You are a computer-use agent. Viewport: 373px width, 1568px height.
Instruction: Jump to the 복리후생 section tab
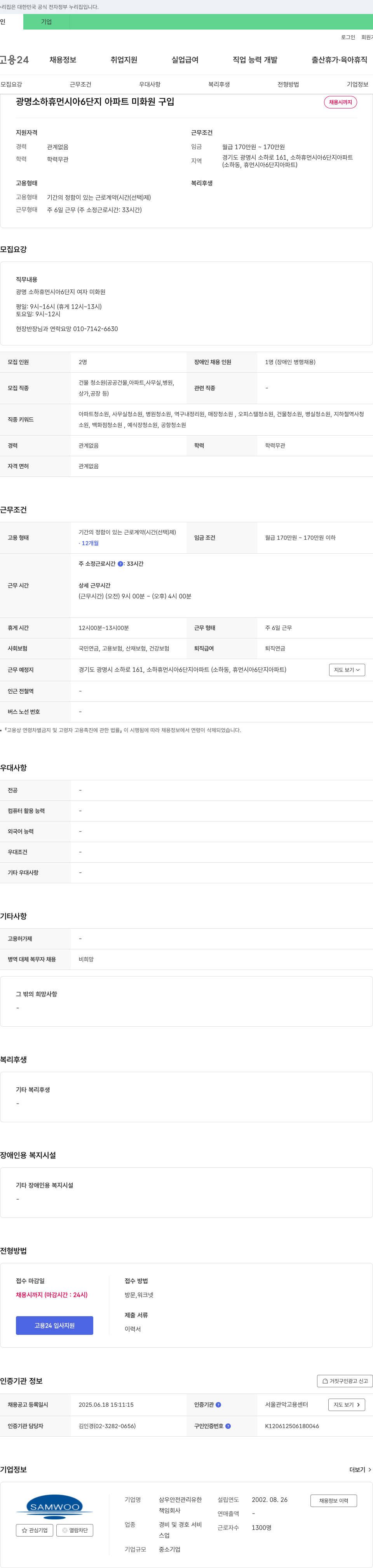pos(219,85)
